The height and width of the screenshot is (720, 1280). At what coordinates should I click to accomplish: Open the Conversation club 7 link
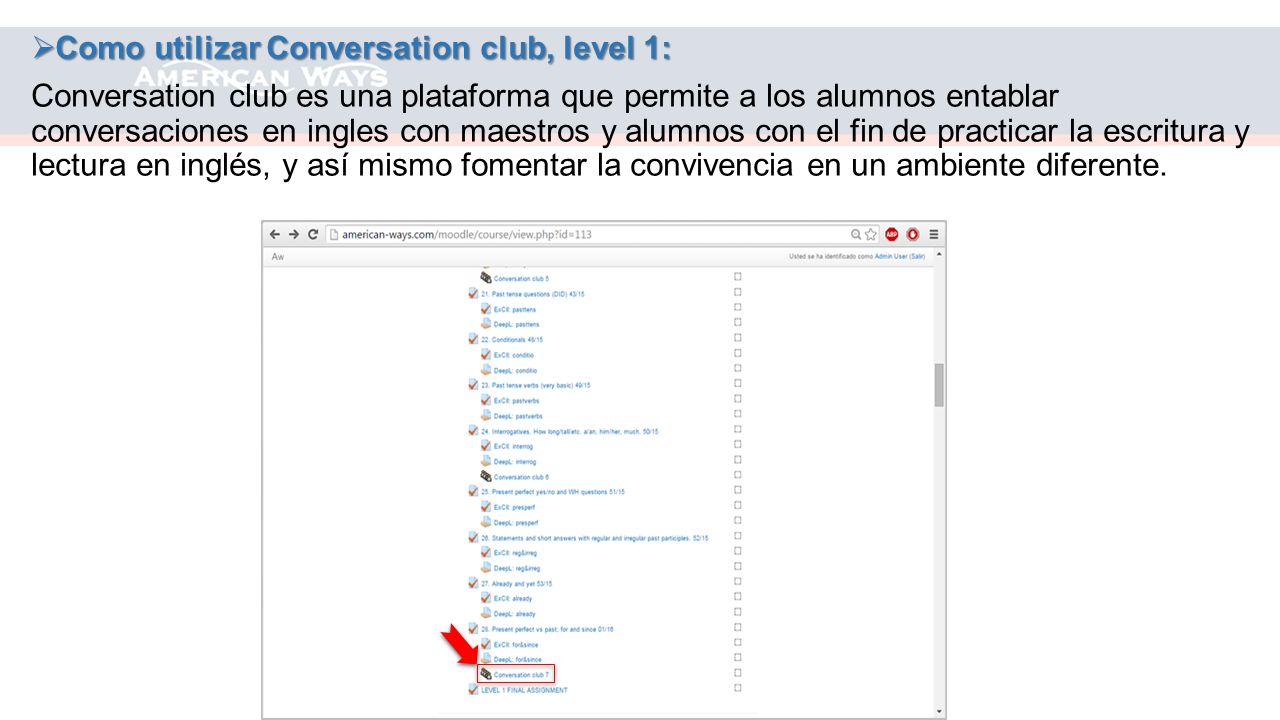pyautogui.click(x=521, y=675)
